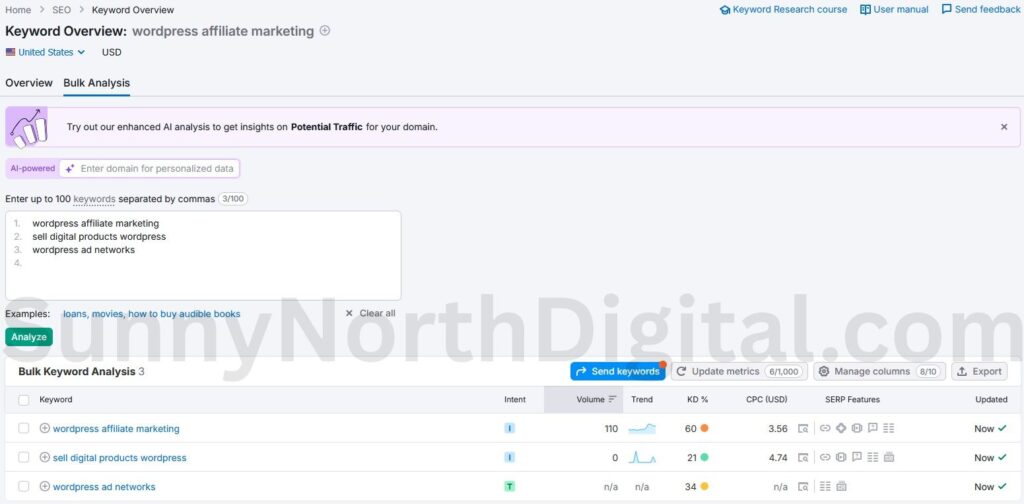Go to Home breadcrumb
Viewport: 1024px width, 504px height.
click(x=18, y=10)
